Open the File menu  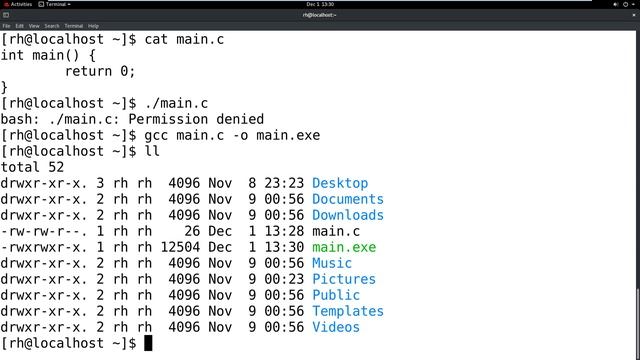7,26
